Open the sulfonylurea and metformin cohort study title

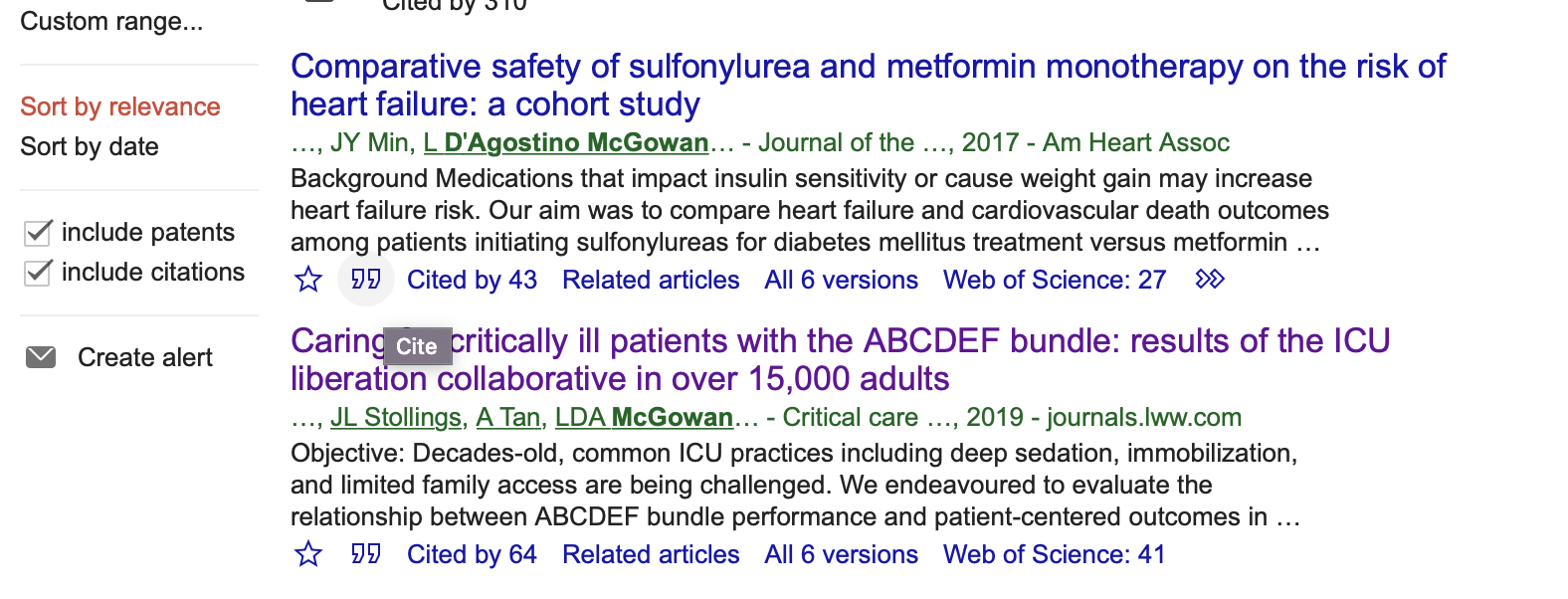pyautogui.click(x=868, y=85)
